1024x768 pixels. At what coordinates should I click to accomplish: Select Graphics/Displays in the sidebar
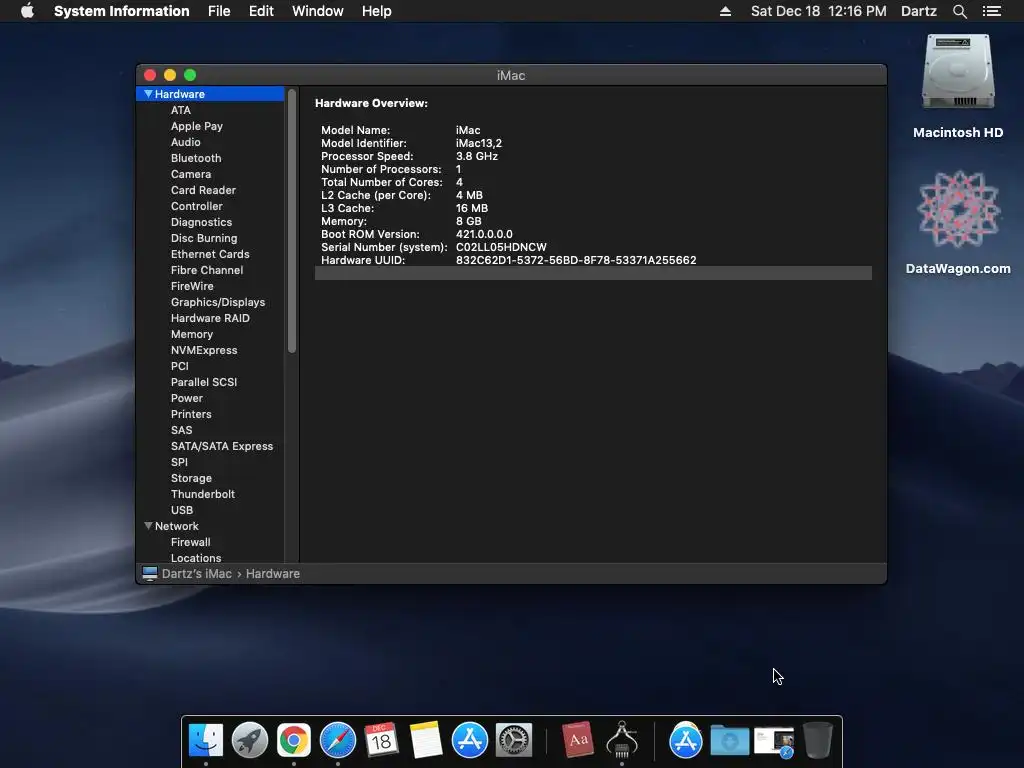(x=217, y=302)
